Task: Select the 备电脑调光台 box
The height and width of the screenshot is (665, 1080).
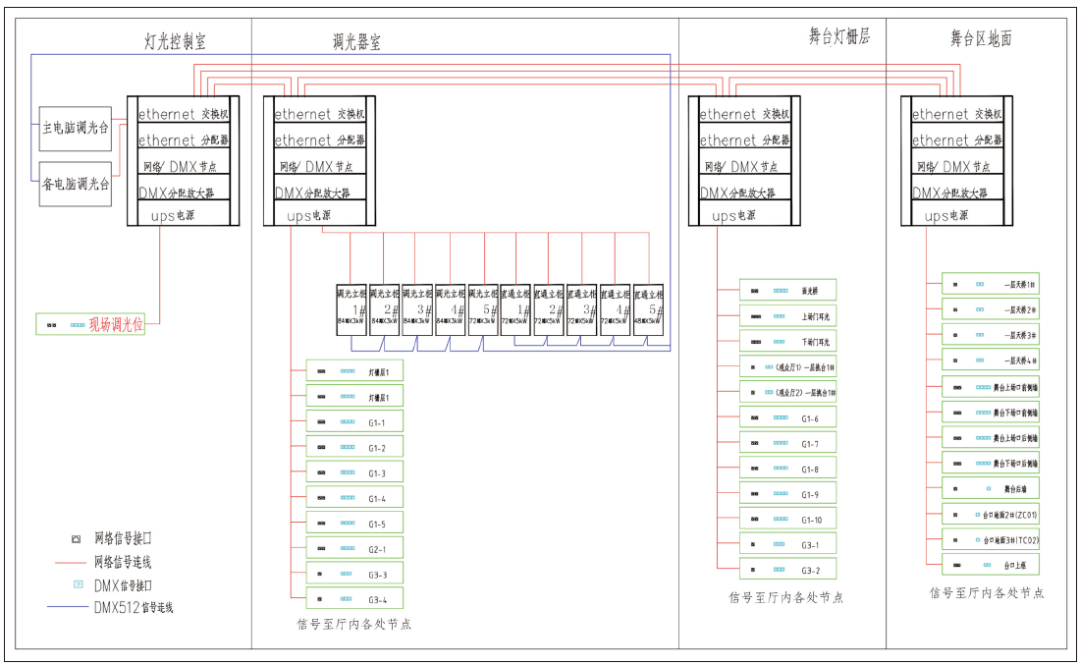Action: click(x=75, y=184)
